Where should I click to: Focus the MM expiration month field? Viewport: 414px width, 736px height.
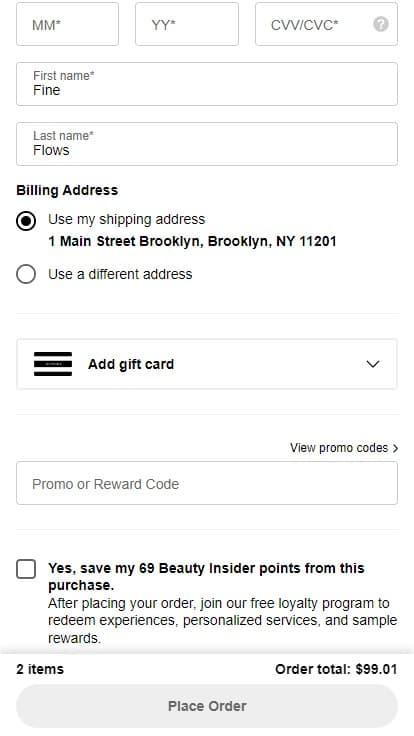68,24
